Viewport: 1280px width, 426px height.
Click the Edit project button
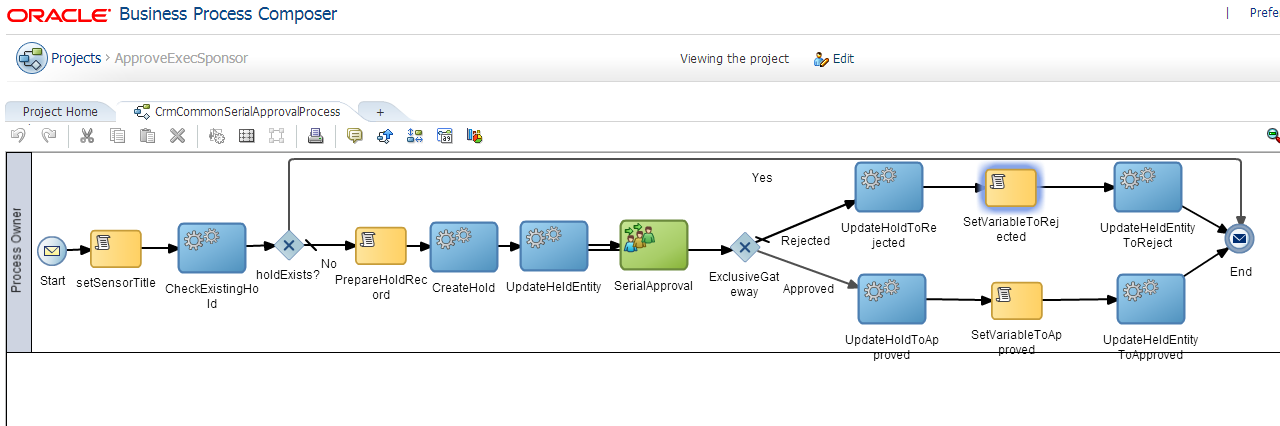(834, 59)
